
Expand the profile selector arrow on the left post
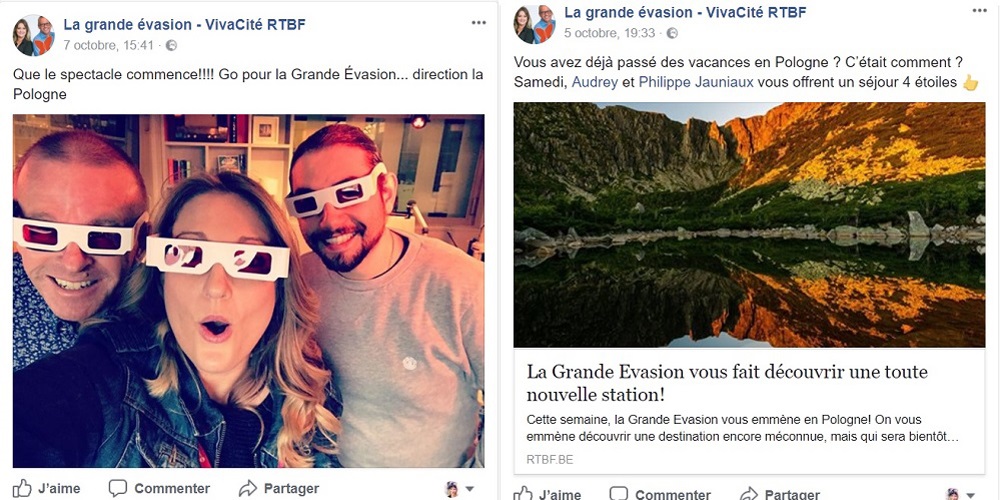click(x=470, y=489)
